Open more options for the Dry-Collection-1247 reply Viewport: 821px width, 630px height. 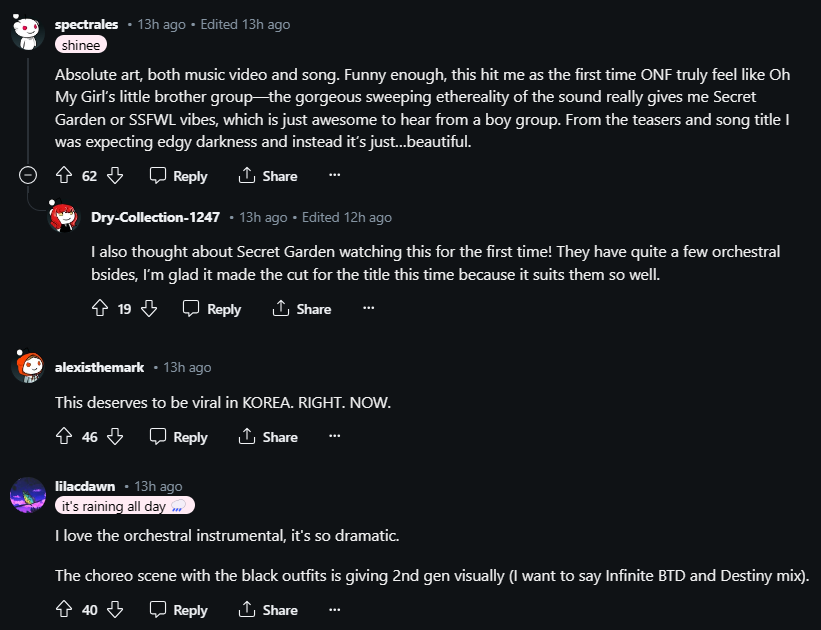[368, 309]
